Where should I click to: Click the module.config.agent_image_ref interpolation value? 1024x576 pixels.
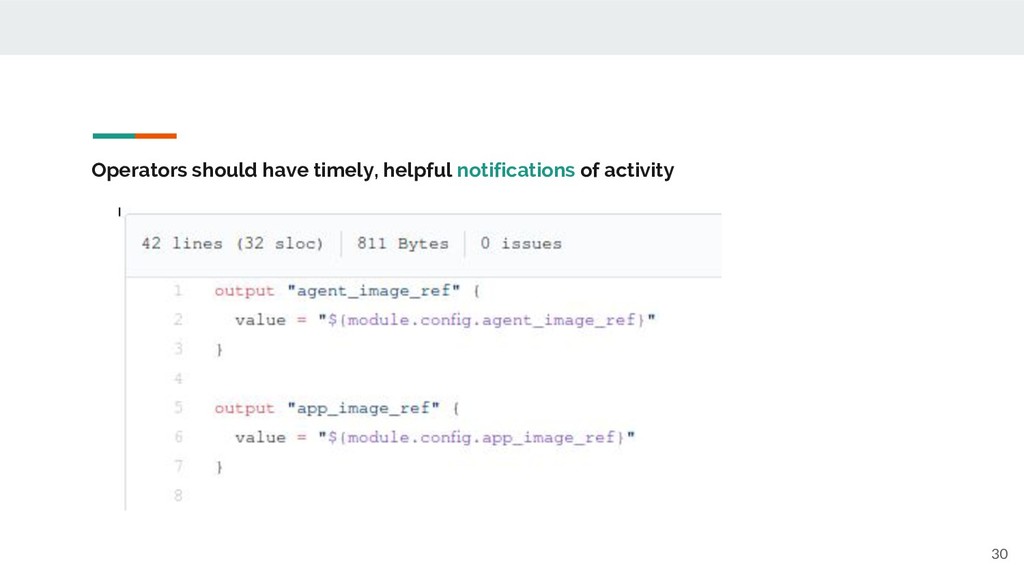(487, 320)
